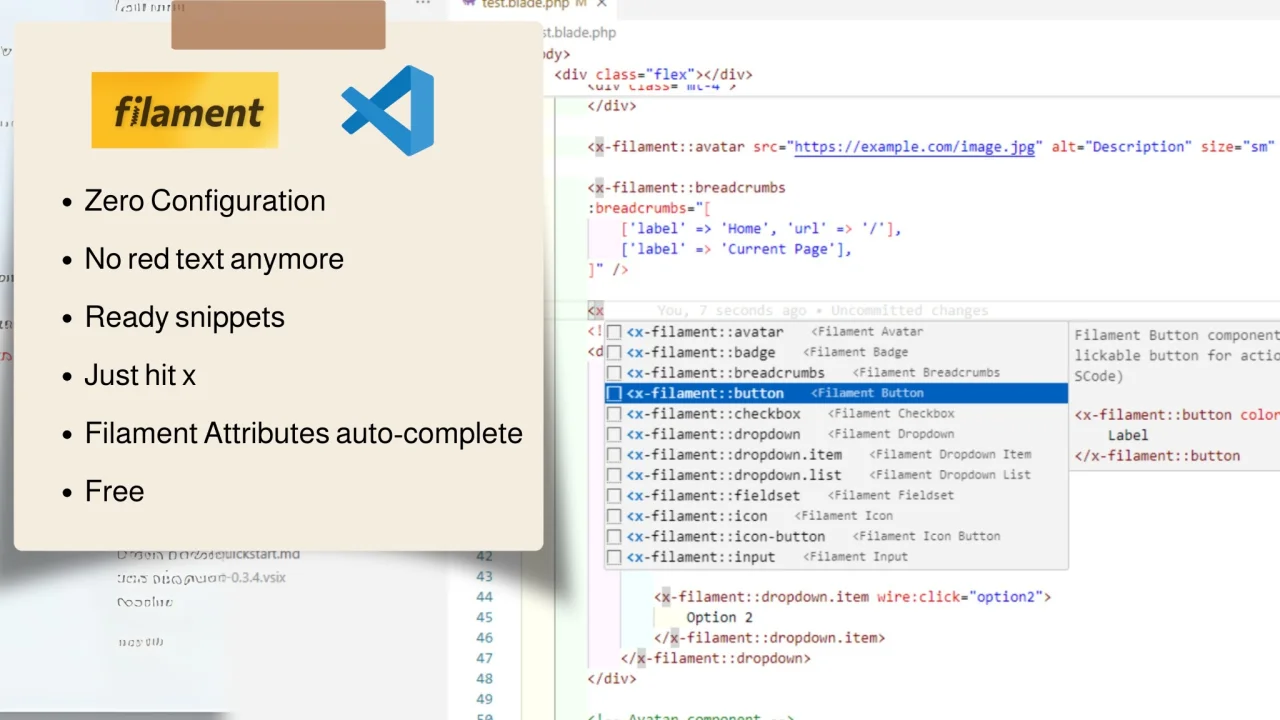Toggle the checkbox beside x-filament::breadcrumbs suggestion
Viewport: 1280px width, 720px height.
click(613, 372)
